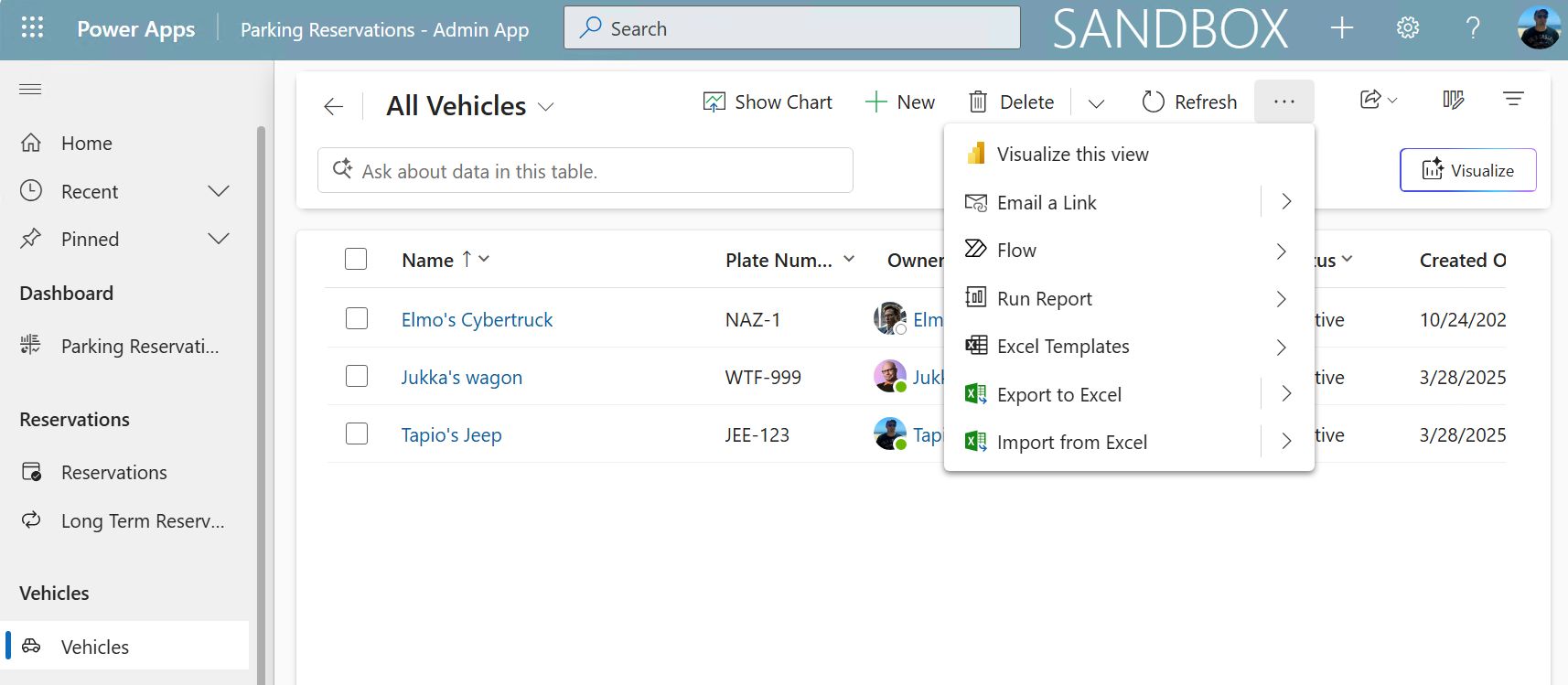This screenshot has height=685, width=1568.
Task: Expand the Import from Excel submenu arrow
Action: (1286, 442)
